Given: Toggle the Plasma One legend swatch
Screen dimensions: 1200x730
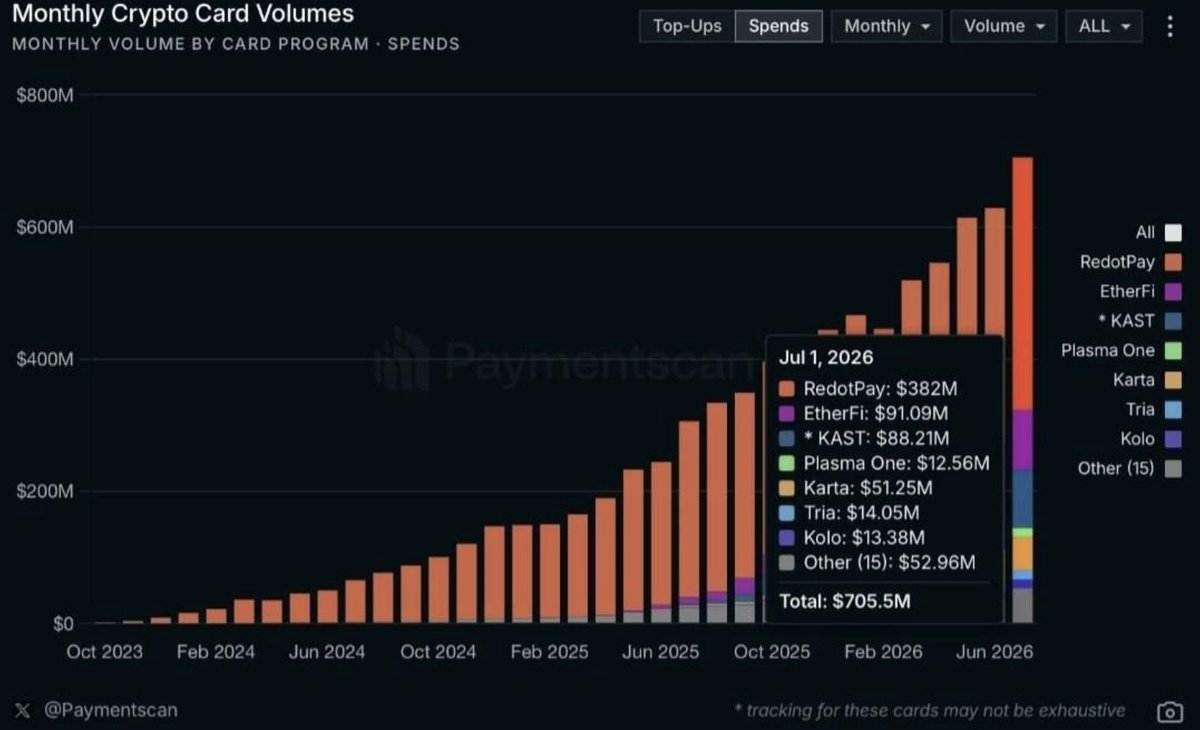Looking at the screenshot, I should pyautogui.click(x=1173, y=351).
